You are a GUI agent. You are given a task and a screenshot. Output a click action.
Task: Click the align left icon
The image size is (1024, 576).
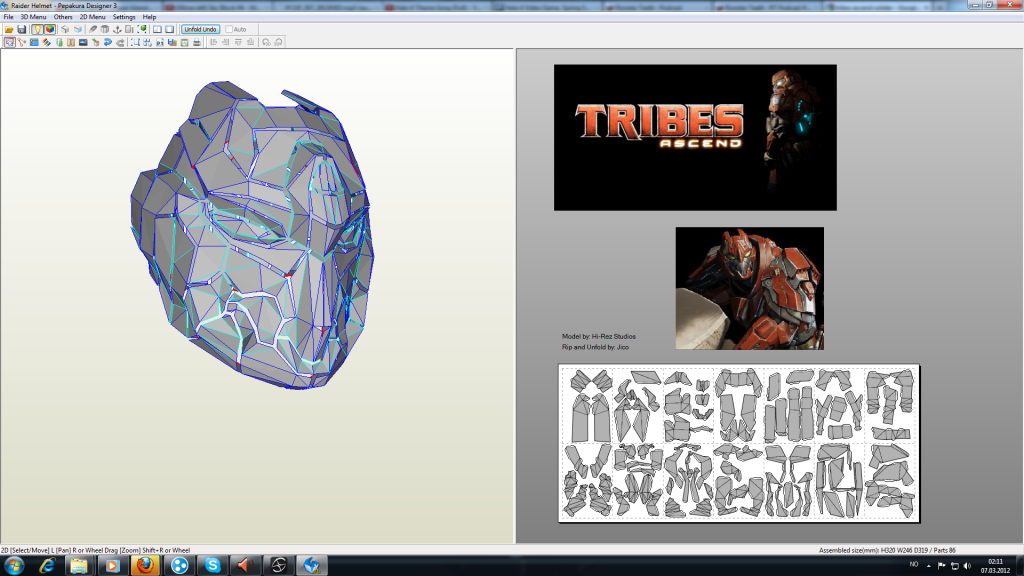pyautogui.click(x=213, y=42)
